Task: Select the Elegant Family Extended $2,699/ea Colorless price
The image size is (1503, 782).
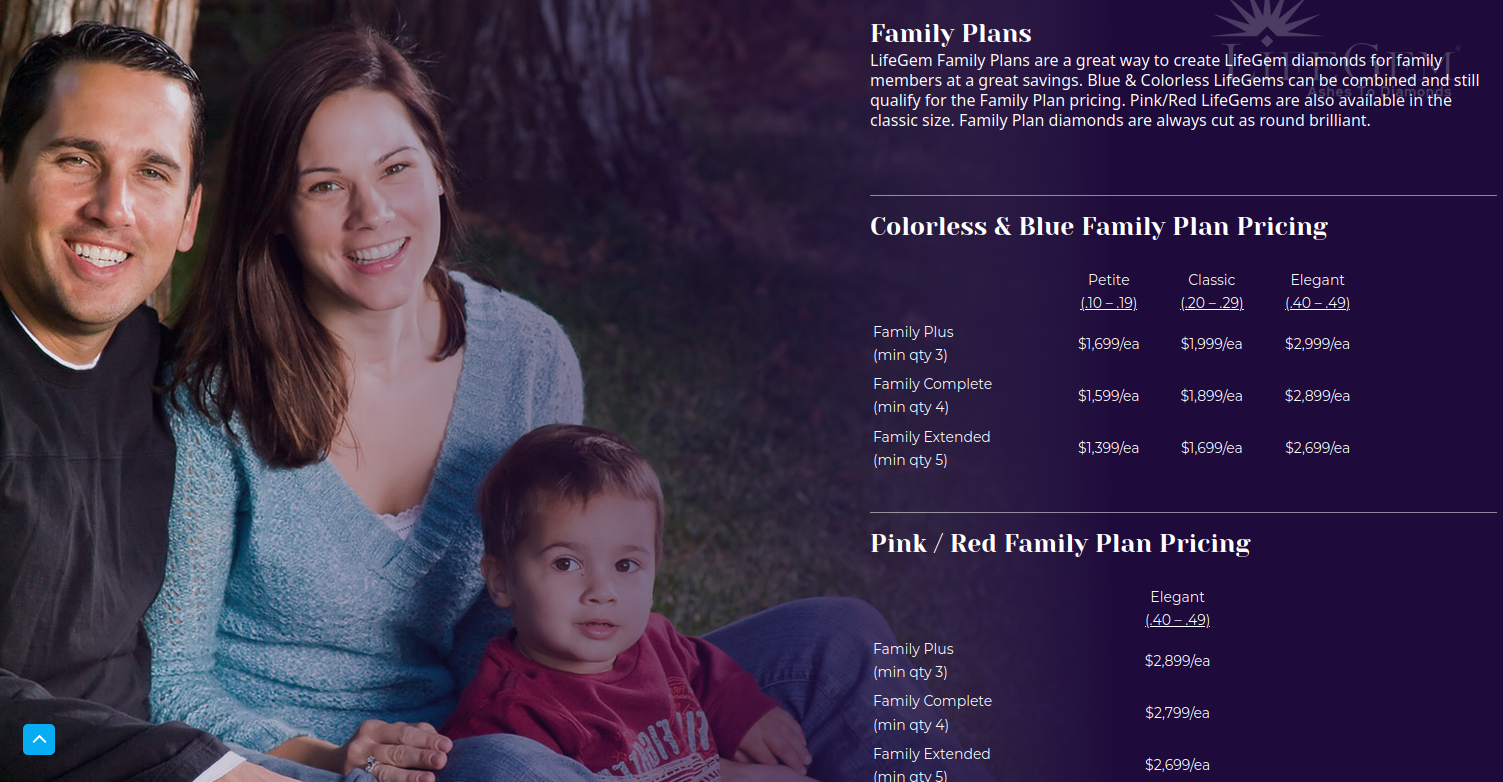Action: (1317, 448)
